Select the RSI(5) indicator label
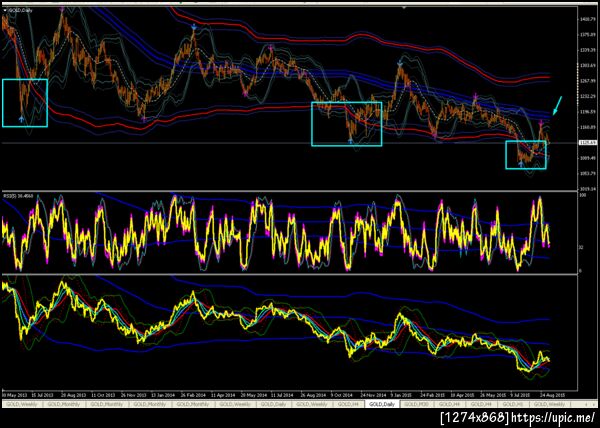This screenshot has width=600, height=428. (x=18, y=196)
